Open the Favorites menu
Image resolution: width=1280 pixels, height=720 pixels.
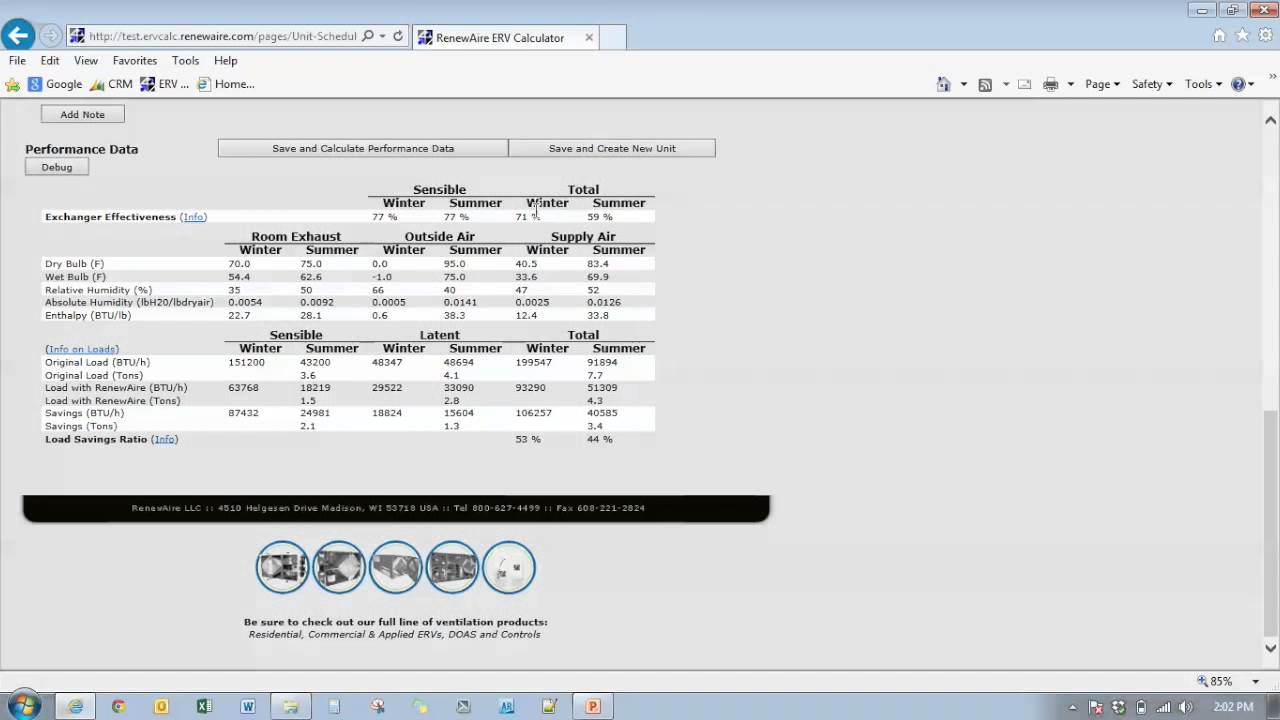tap(135, 60)
